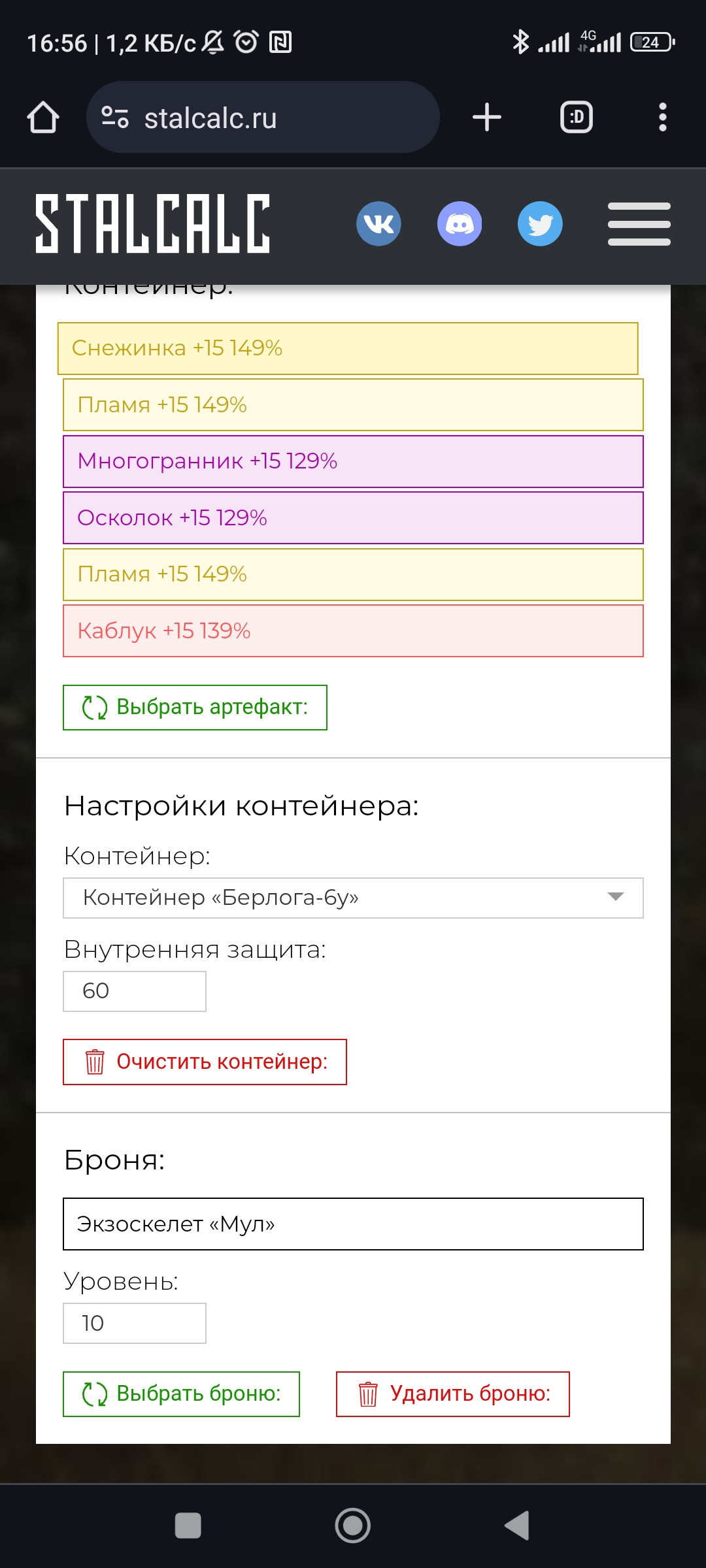Open the browser three-dot menu

tap(663, 118)
